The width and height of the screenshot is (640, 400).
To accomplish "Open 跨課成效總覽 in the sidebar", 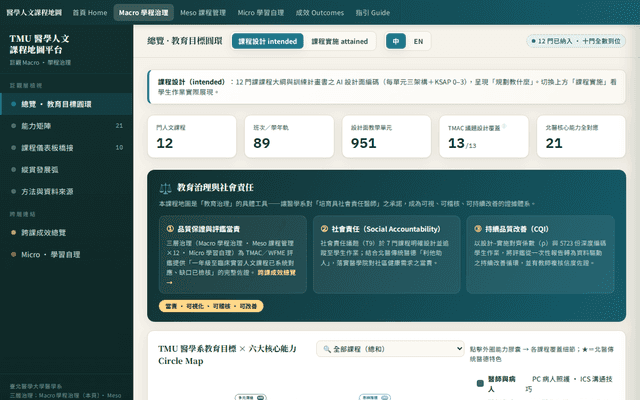I will click(x=66, y=233).
